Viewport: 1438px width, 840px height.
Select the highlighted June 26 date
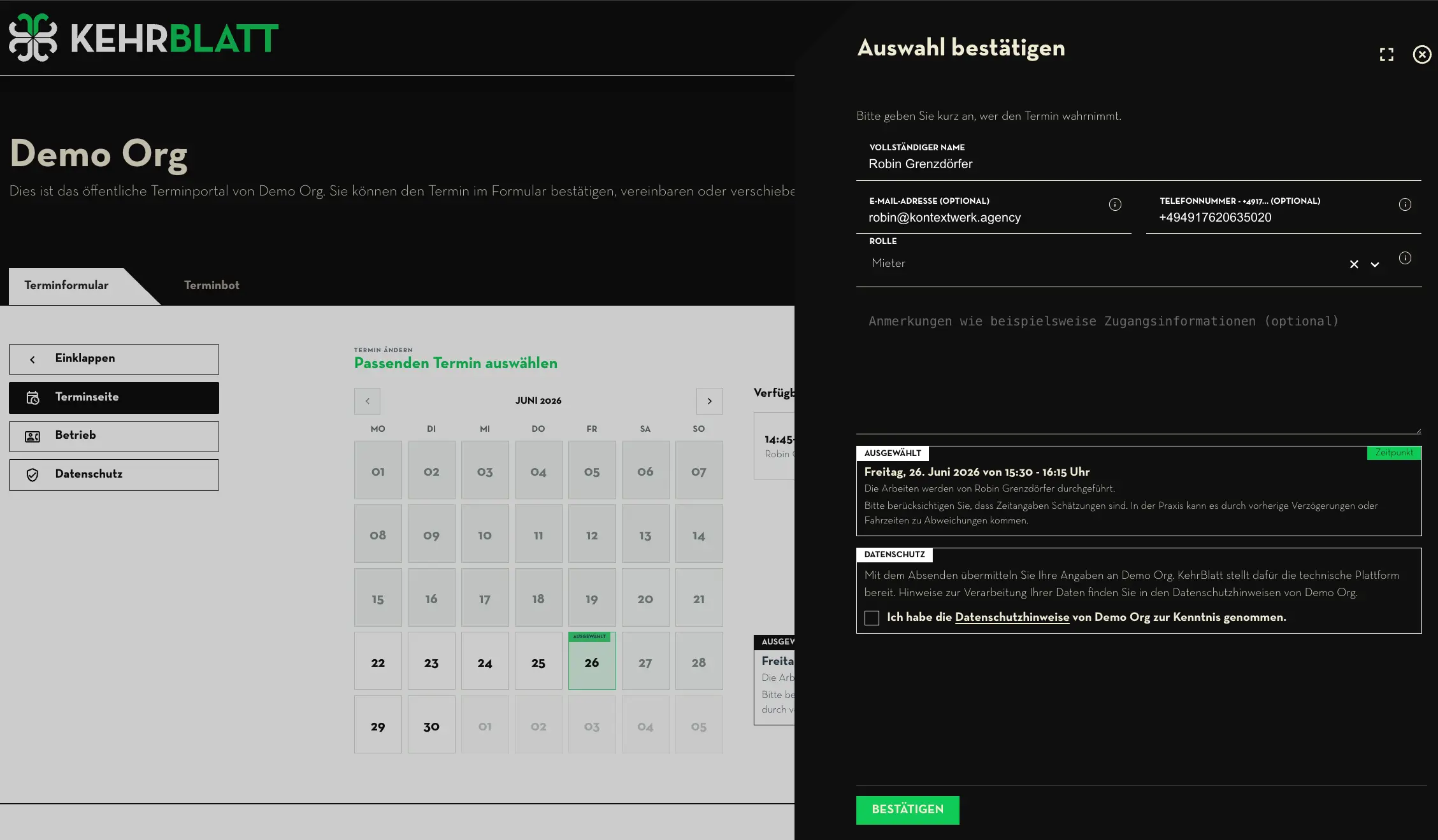click(x=592, y=661)
